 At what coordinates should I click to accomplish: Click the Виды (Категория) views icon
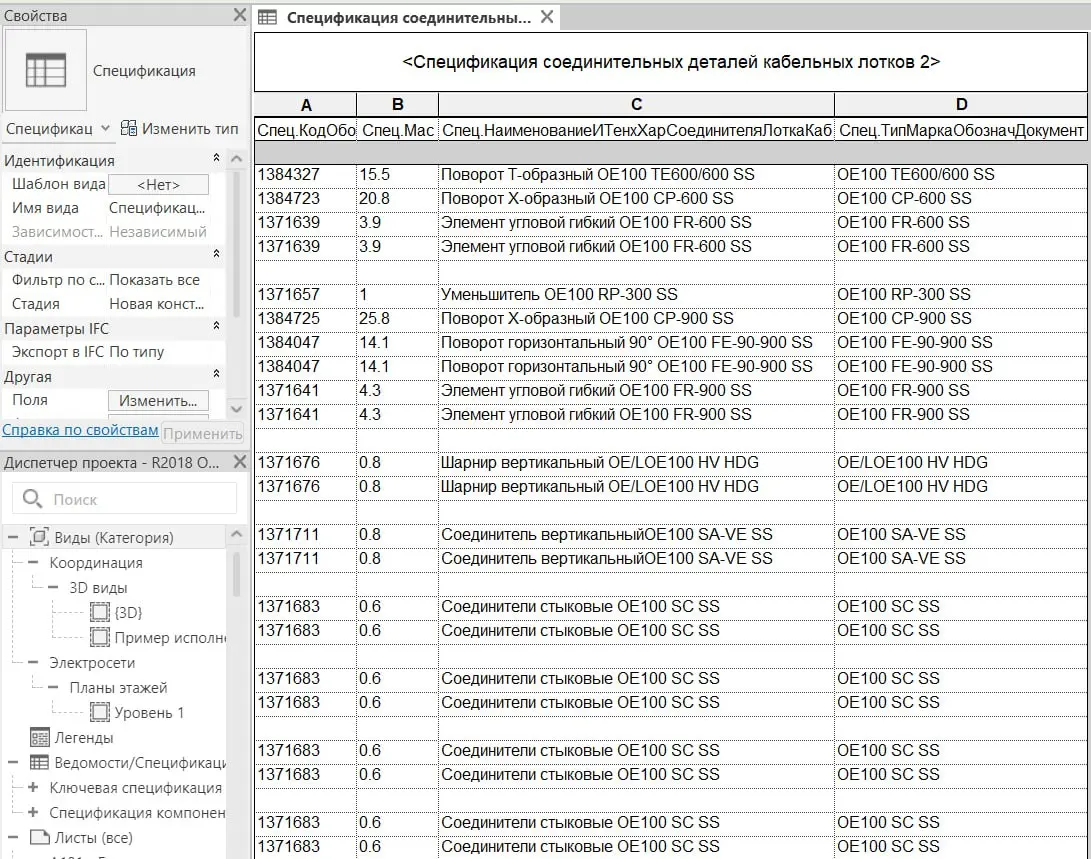[39, 537]
